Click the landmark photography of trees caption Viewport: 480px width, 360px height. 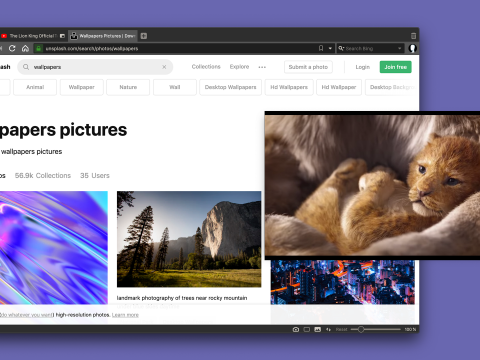[182, 298]
